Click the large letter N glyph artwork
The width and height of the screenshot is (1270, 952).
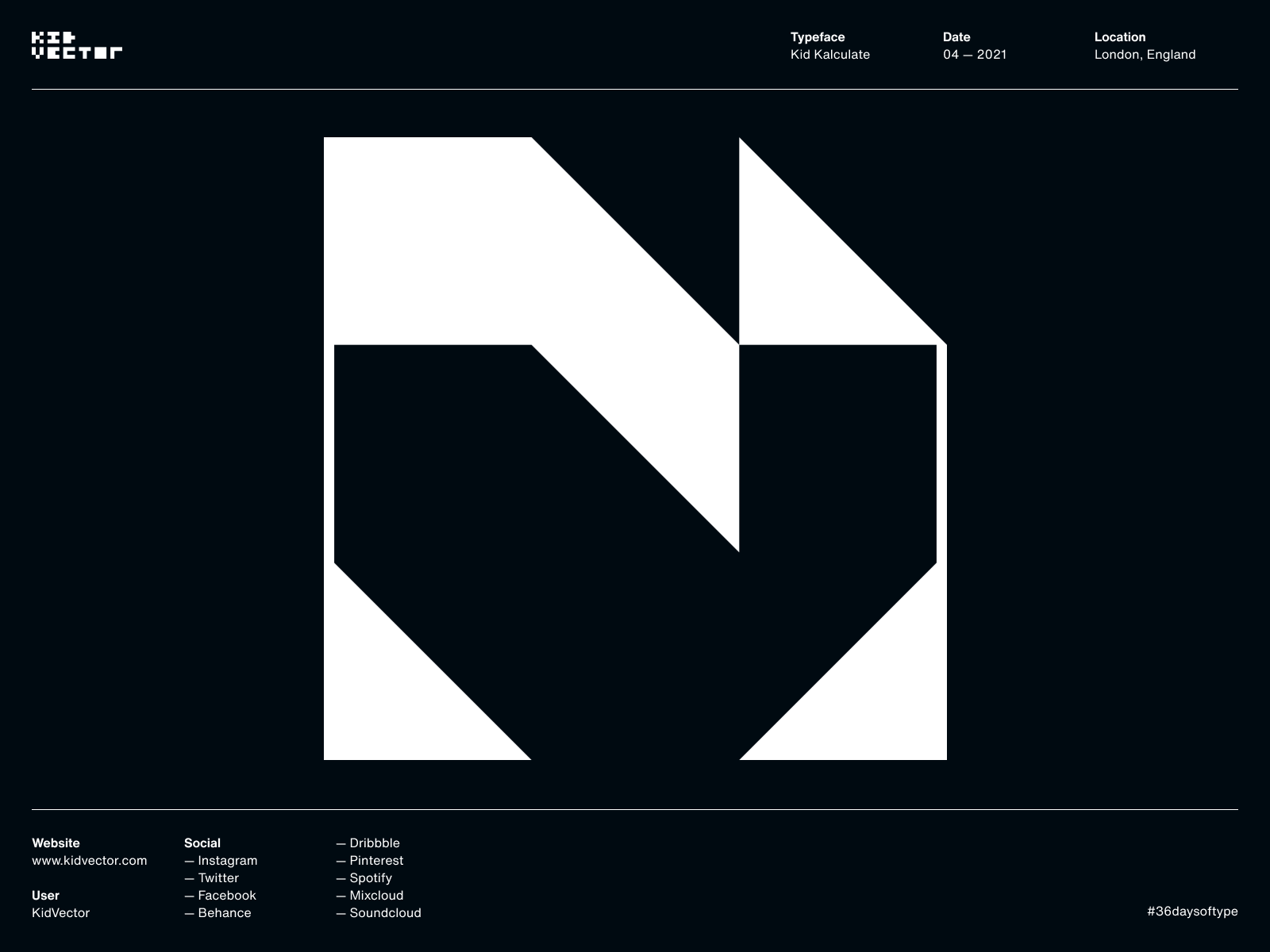pos(635,448)
